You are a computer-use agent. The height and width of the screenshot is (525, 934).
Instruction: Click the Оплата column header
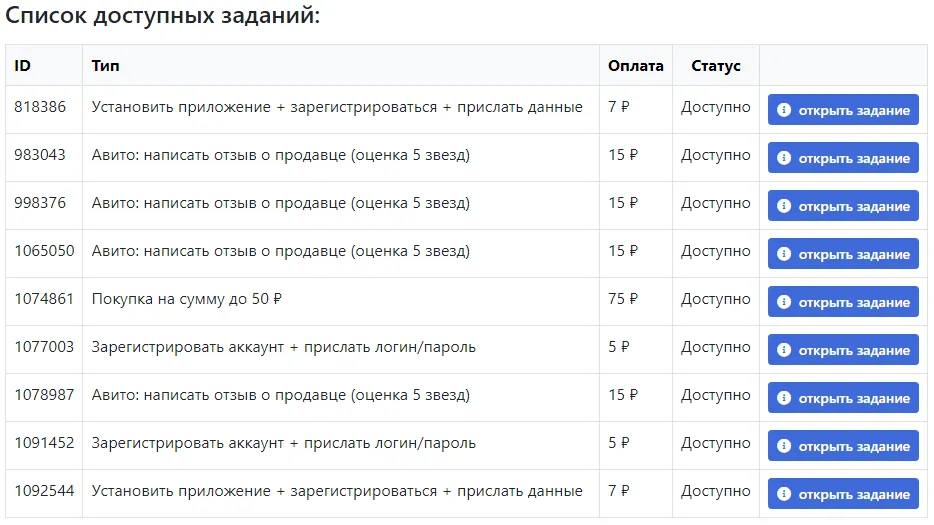tap(635, 66)
